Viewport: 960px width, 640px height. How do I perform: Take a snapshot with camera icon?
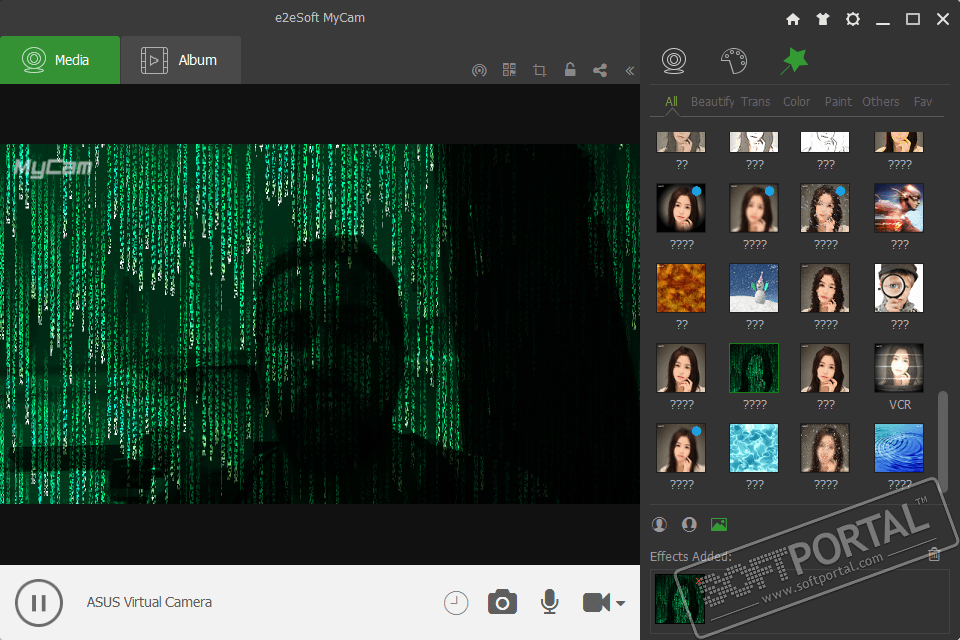pyautogui.click(x=502, y=603)
